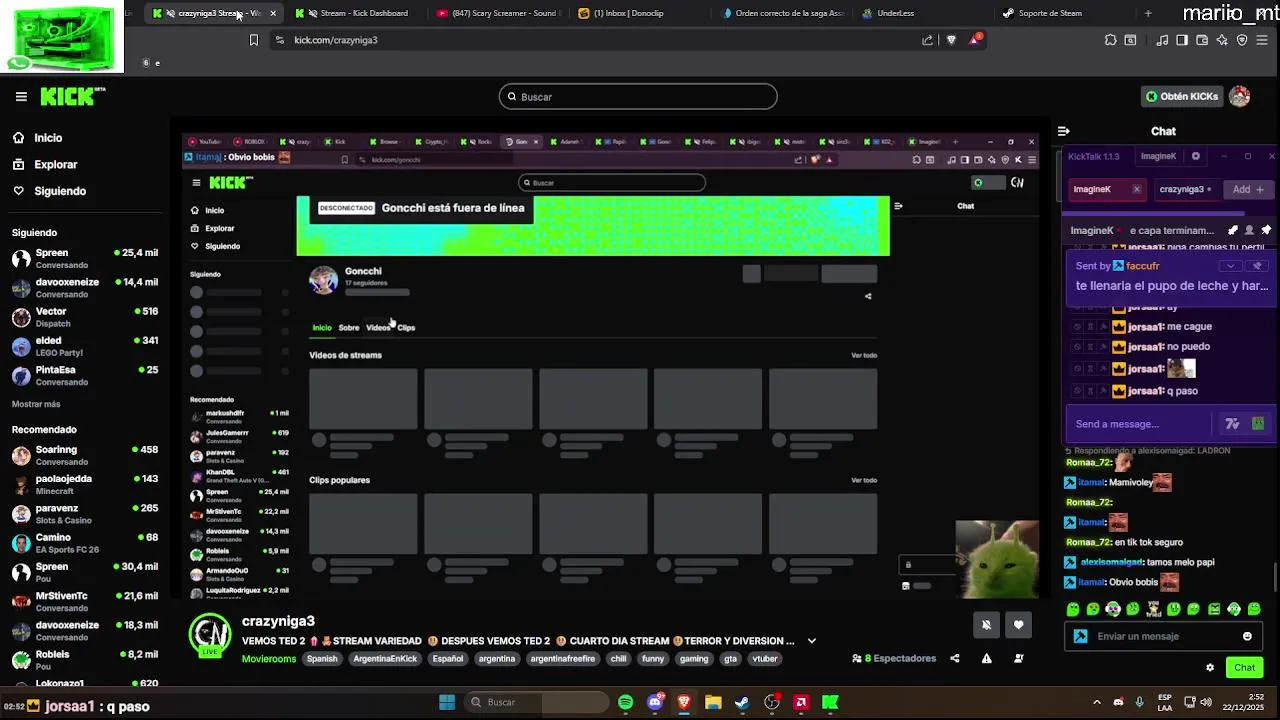Click the Enviar un mensaje chat field

[x=1163, y=636]
